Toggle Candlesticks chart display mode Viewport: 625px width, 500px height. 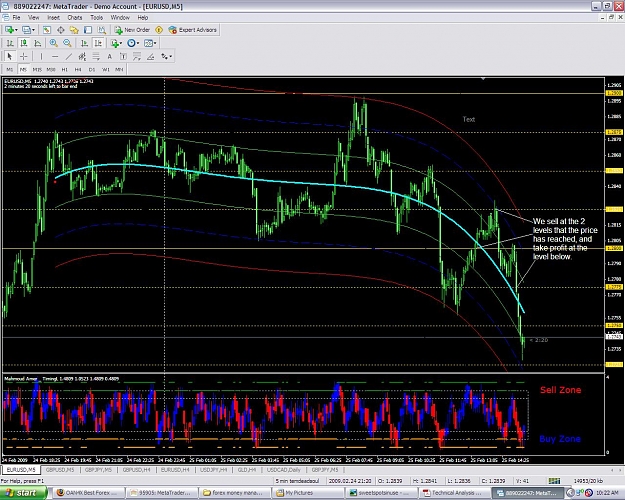pos(24,43)
